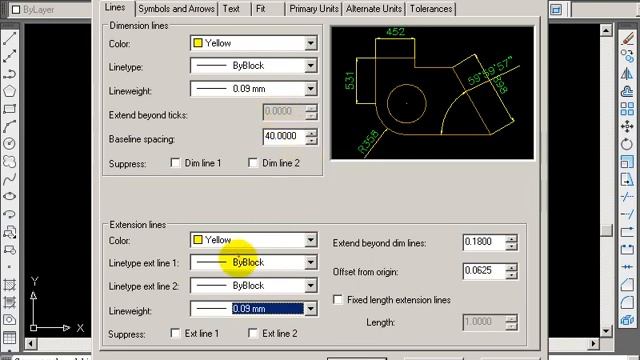
Task: Select the Polygon tool
Action: [9, 91]
